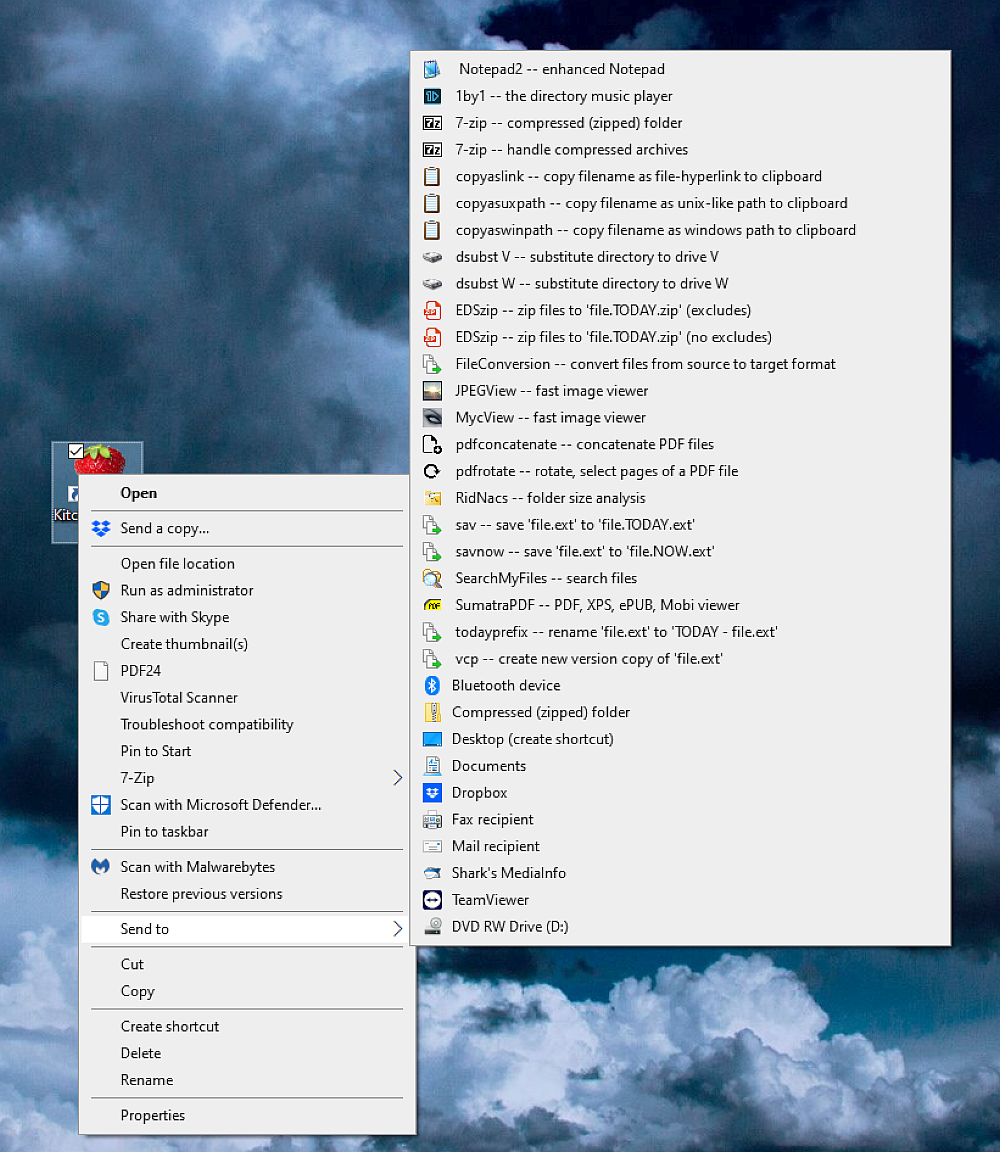
Task: Send to Documents
Action: (680, 766)
